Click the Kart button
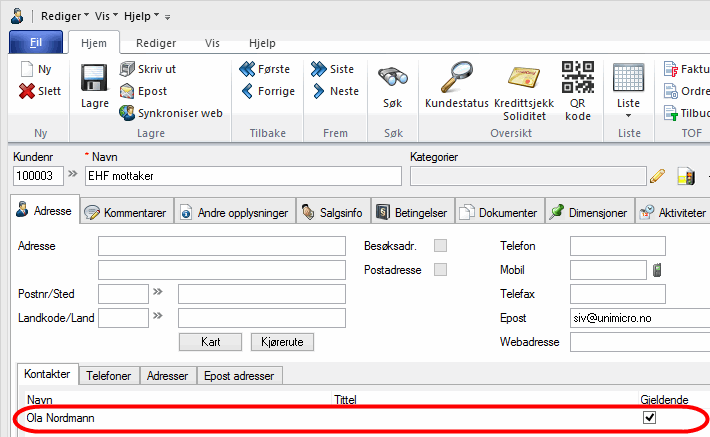710x437 pixels. [209, 342]
